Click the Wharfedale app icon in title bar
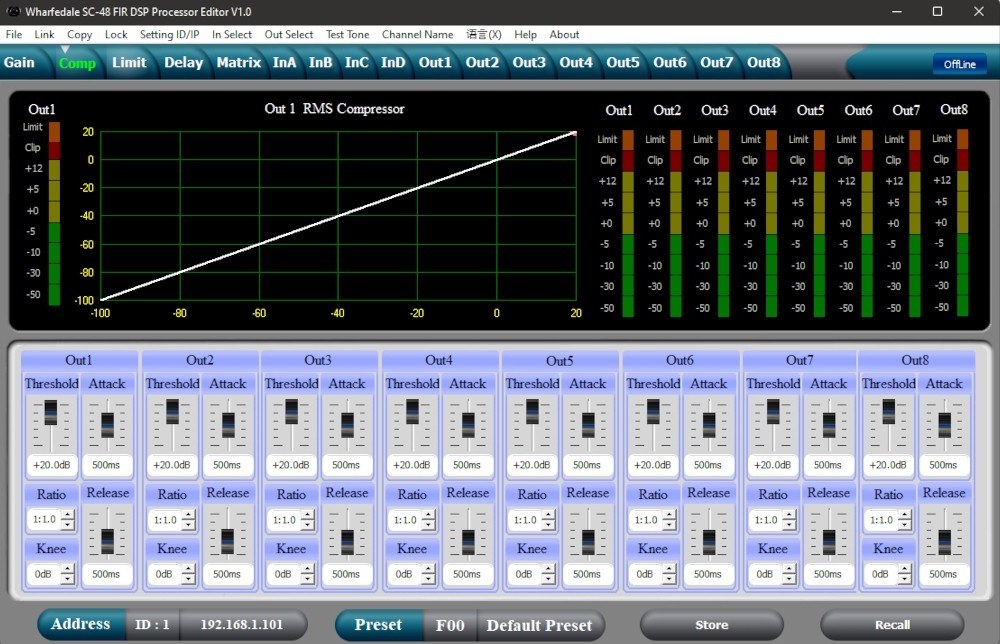Viewport: 1000px width, 644px height. 13,11
